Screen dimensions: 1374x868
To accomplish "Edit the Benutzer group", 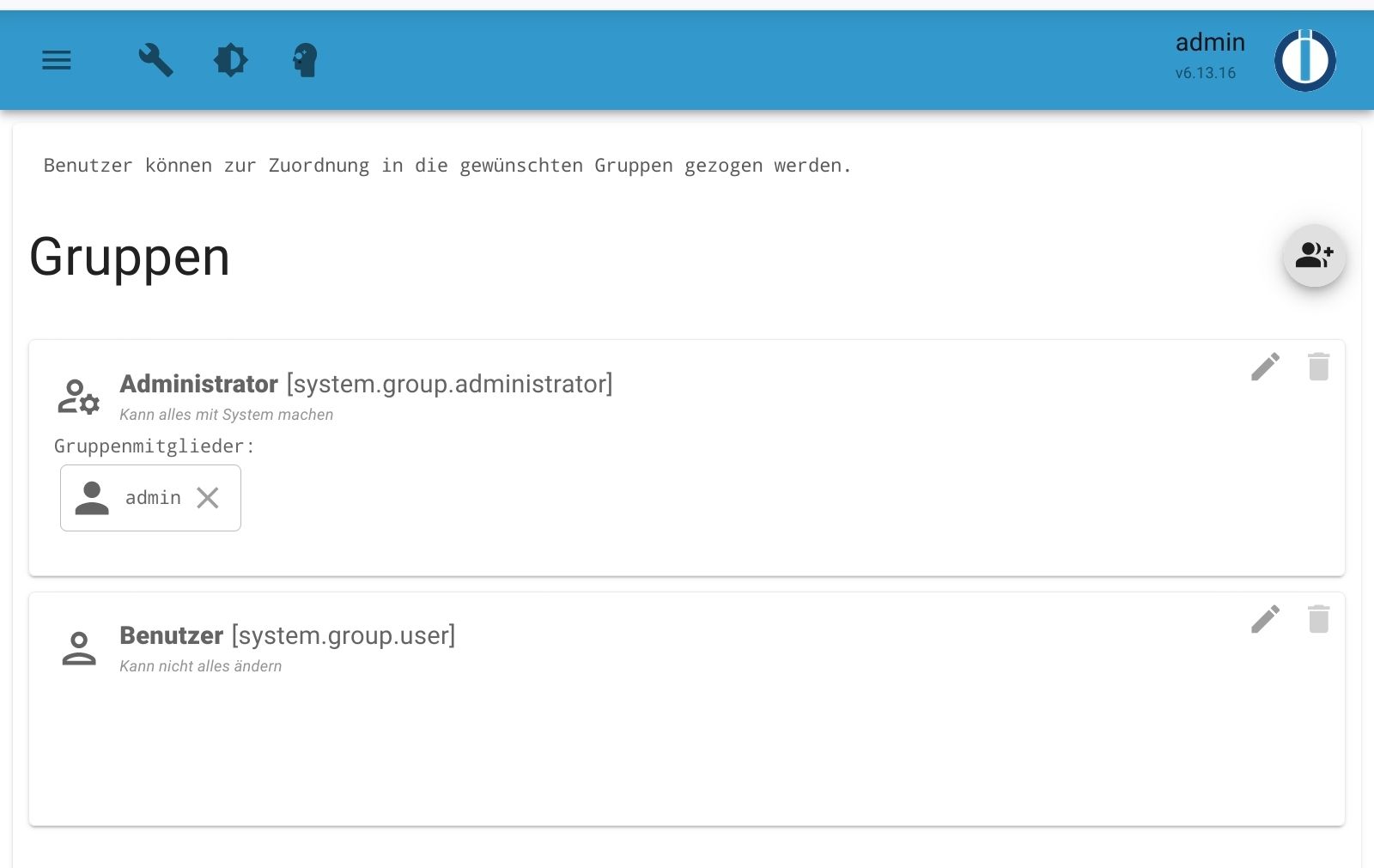I will [1265, 619].
